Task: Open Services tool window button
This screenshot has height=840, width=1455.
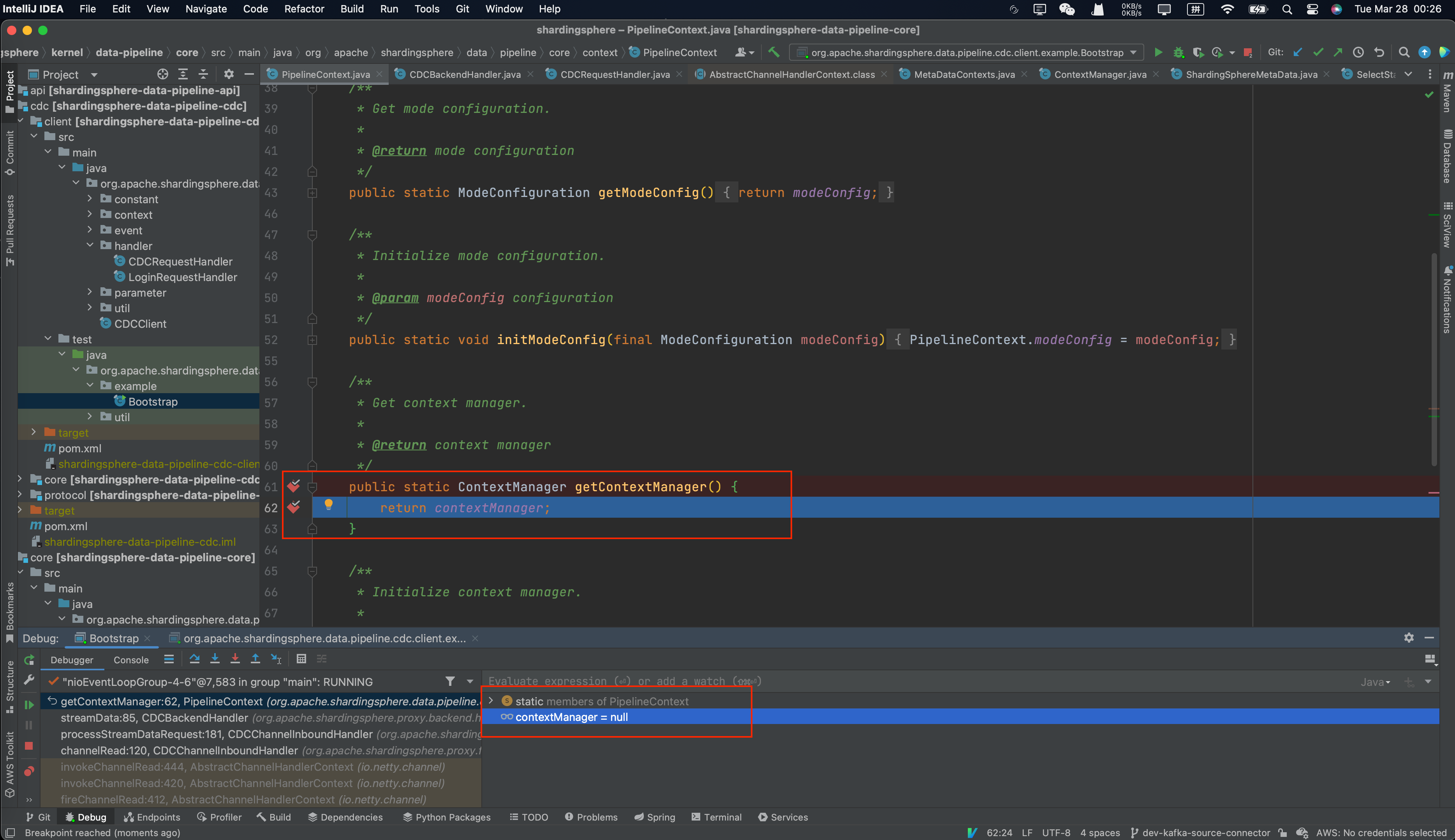Action: coord(783,817)
